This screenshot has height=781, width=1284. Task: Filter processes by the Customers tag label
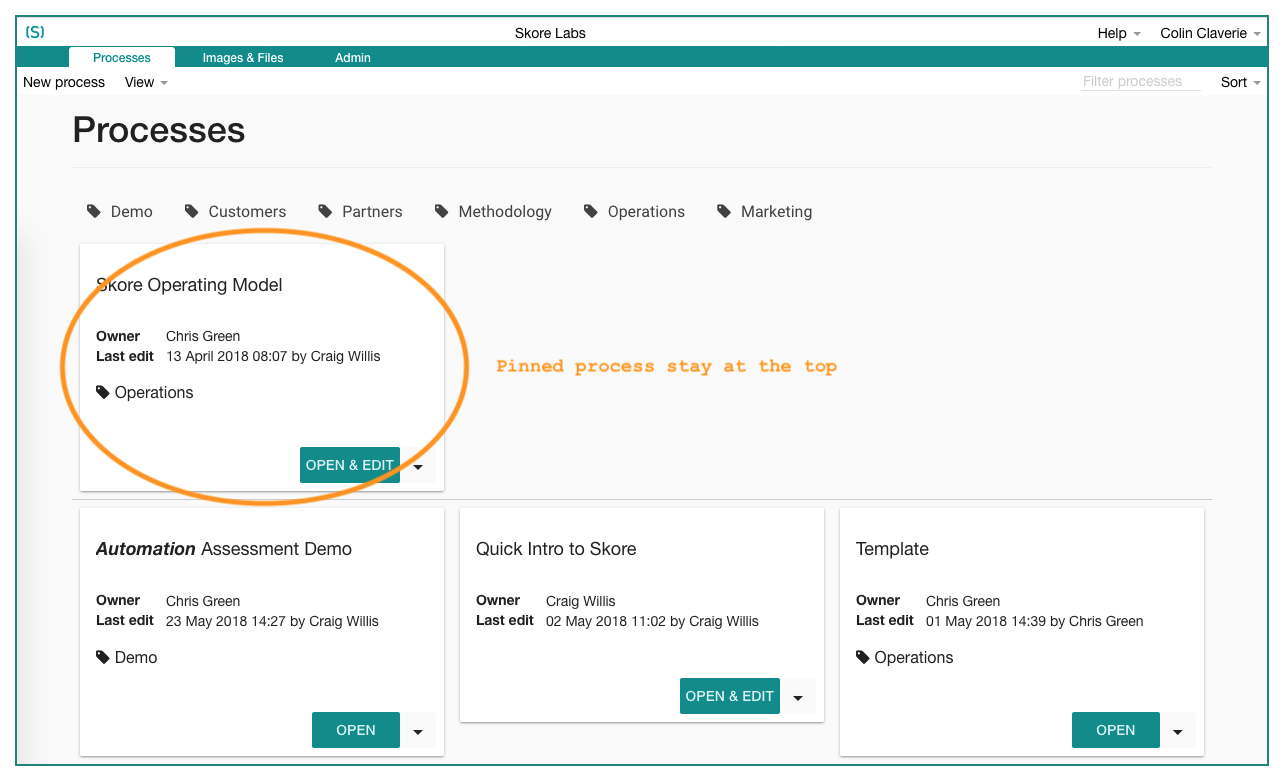click(247, 212)
